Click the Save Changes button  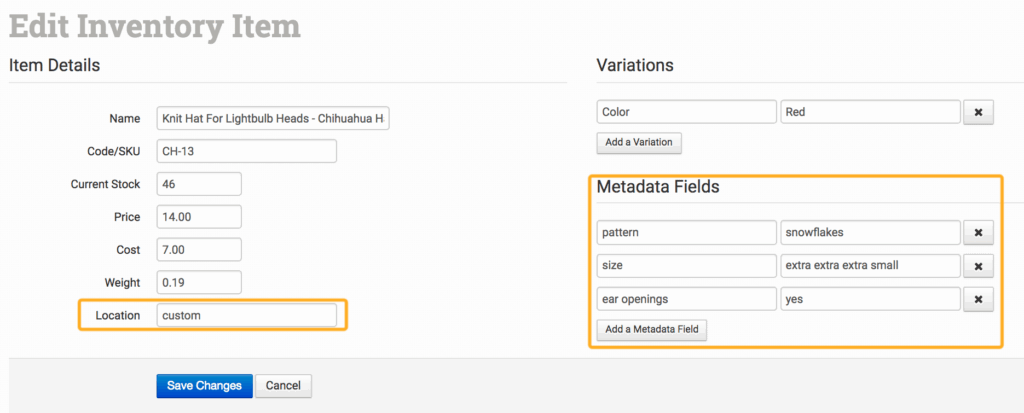(203, 386)
